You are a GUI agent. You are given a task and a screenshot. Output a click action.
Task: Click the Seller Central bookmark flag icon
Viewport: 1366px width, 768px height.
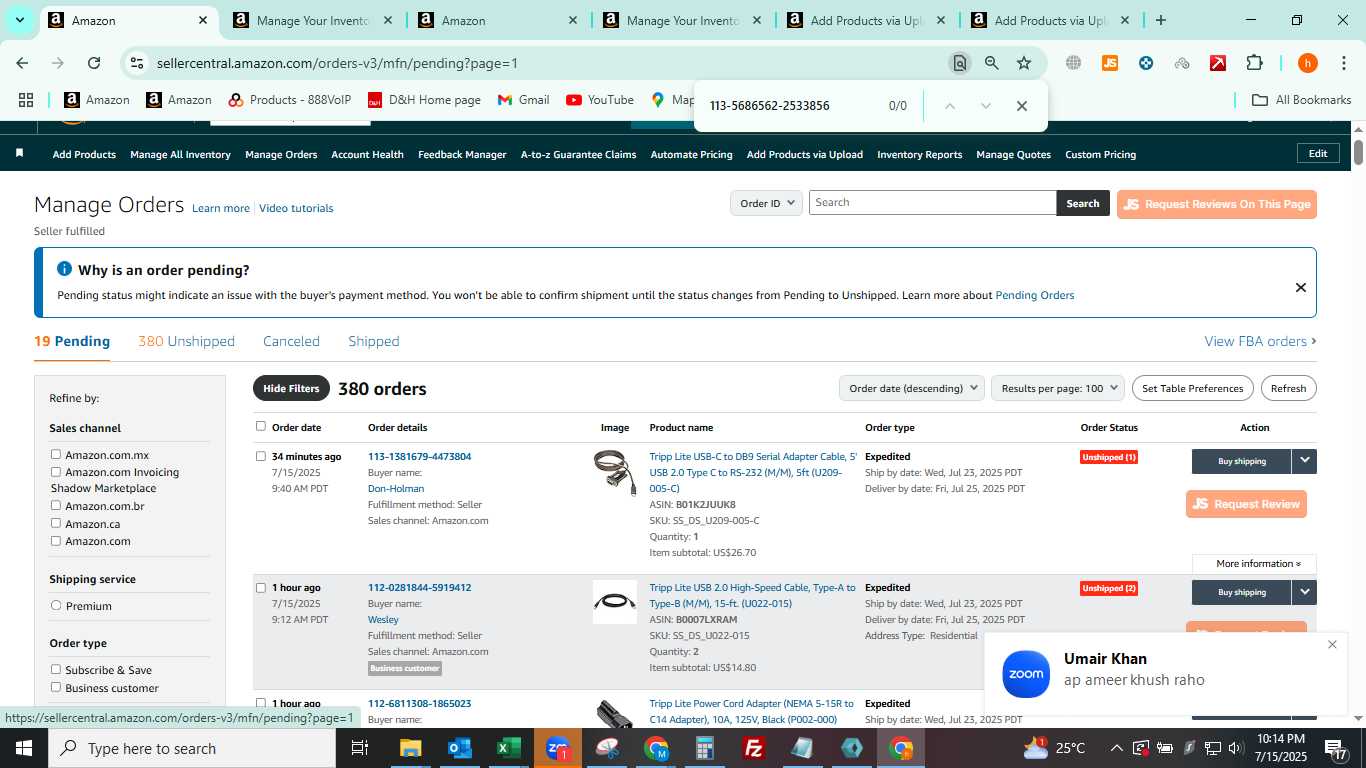(x=19, y=154)
